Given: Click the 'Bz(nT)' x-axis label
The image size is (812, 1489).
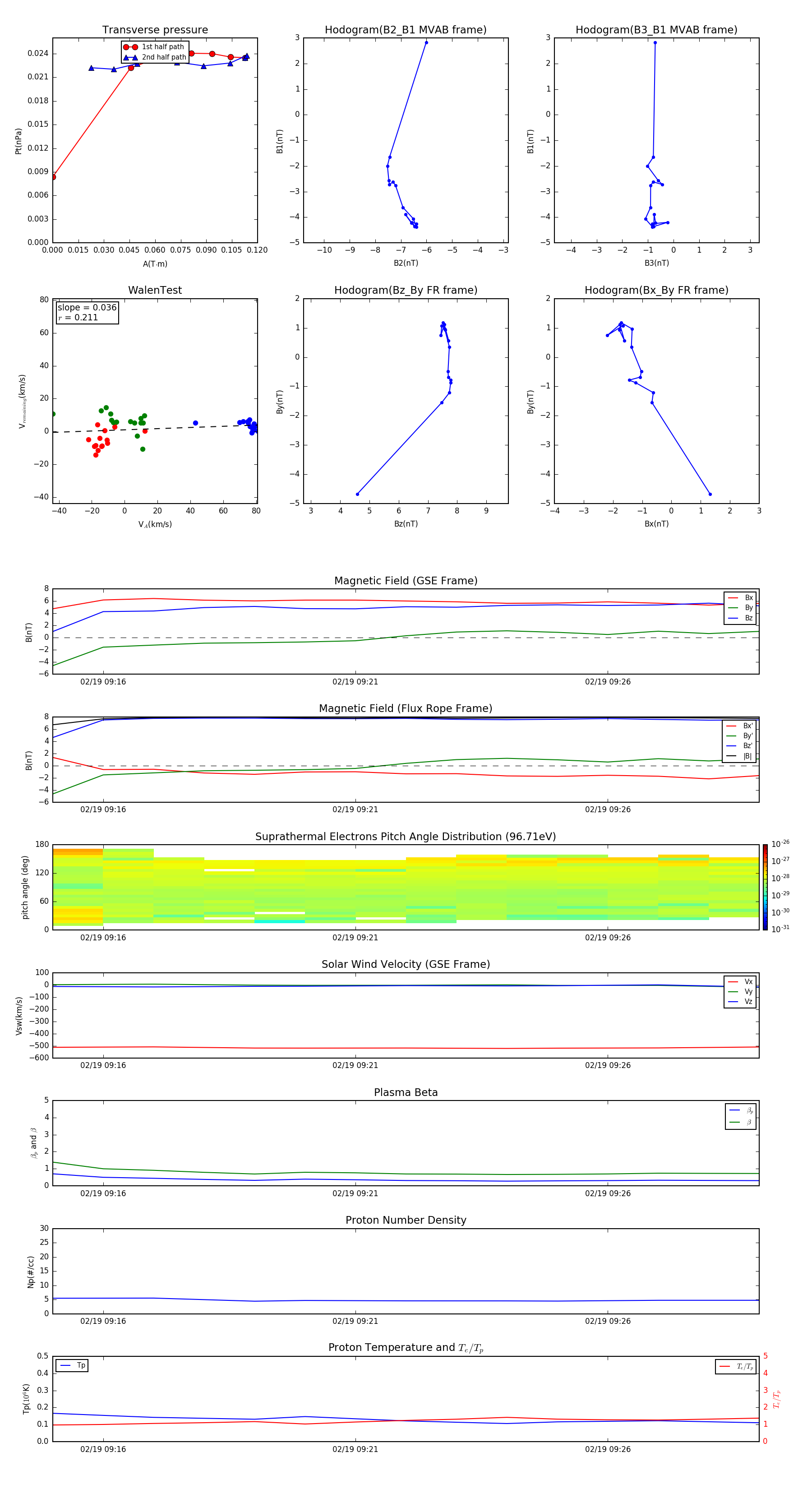Looking at the screenshot, I should click(406, 524).
